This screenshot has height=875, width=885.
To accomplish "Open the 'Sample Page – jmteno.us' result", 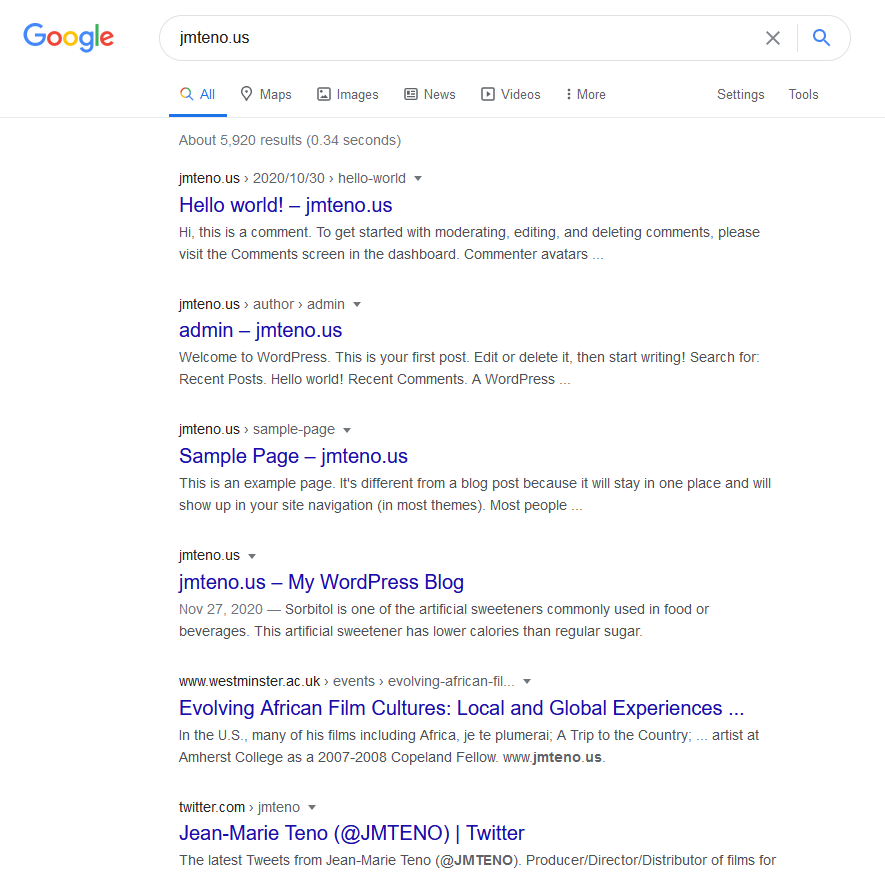I will click(293, 456).
